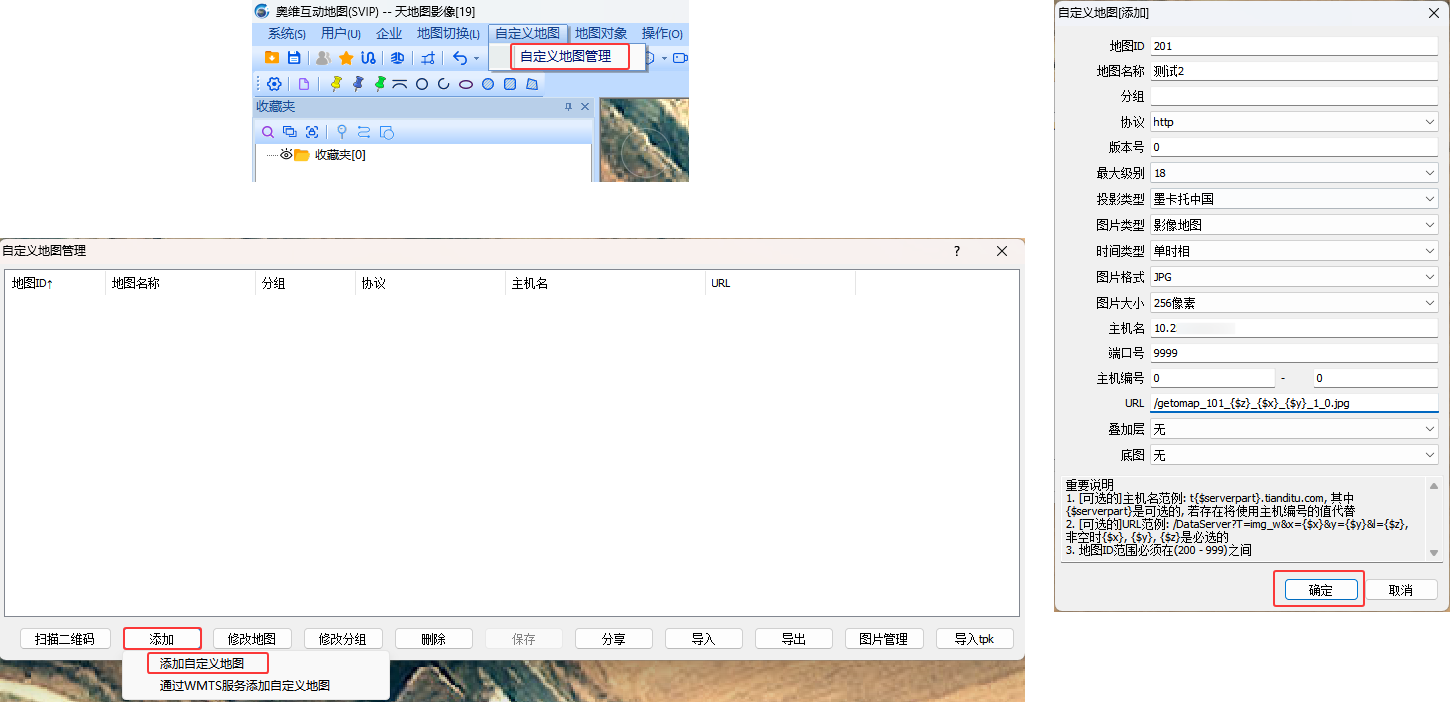Viewport: 1450px width, 708px height.
Task: Click the orange star favorites icon
Action: pos(346,58)
